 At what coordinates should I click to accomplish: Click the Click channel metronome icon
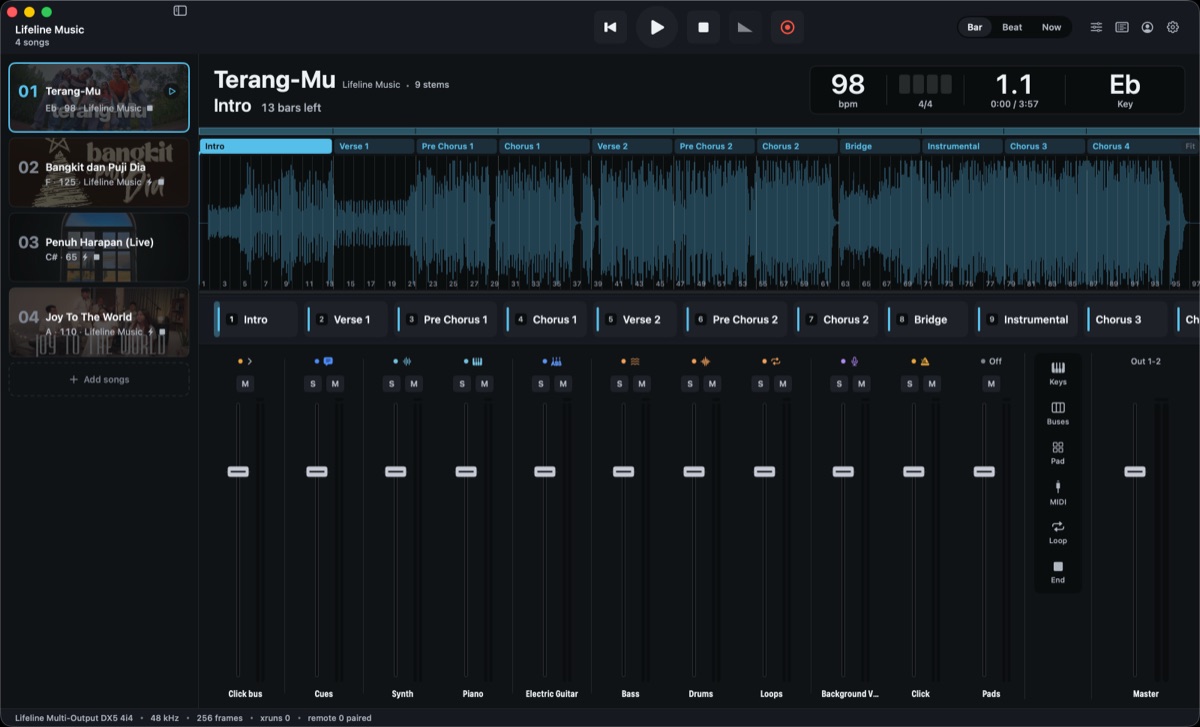coord(925,361)
